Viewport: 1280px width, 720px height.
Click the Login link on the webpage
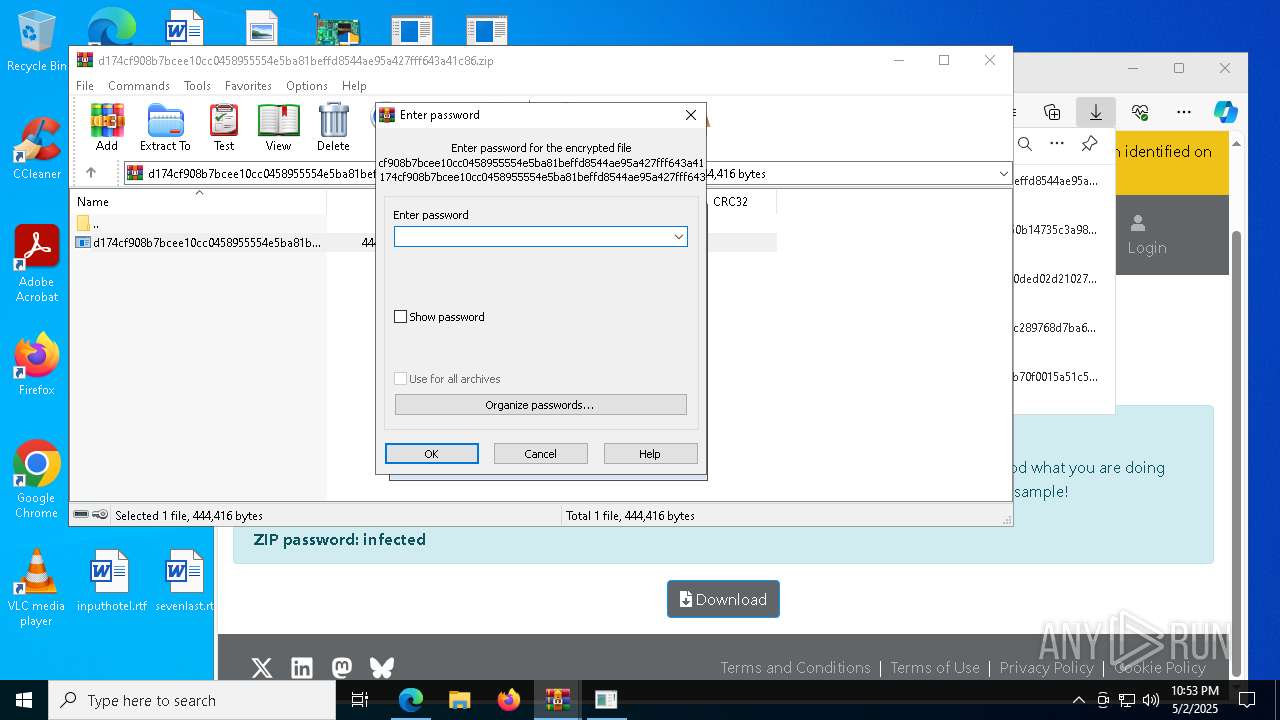[x=1147, y=235]
